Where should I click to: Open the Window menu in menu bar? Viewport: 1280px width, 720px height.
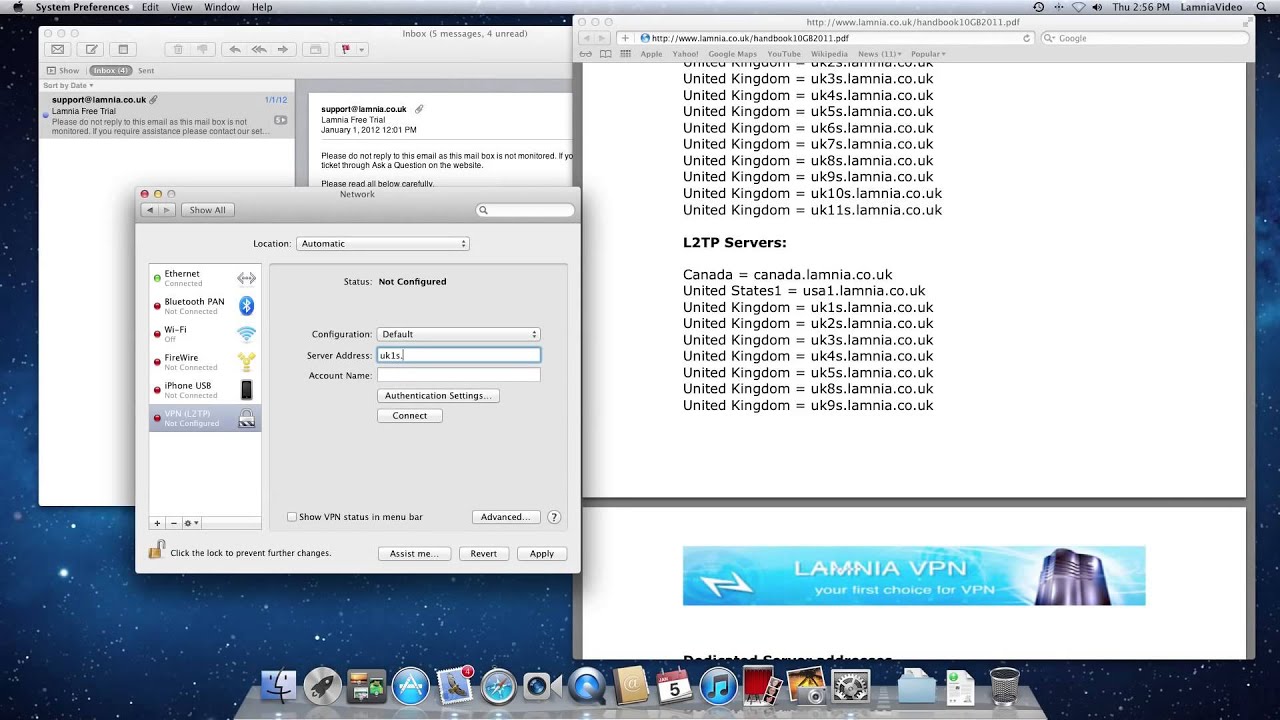[221, 7]
